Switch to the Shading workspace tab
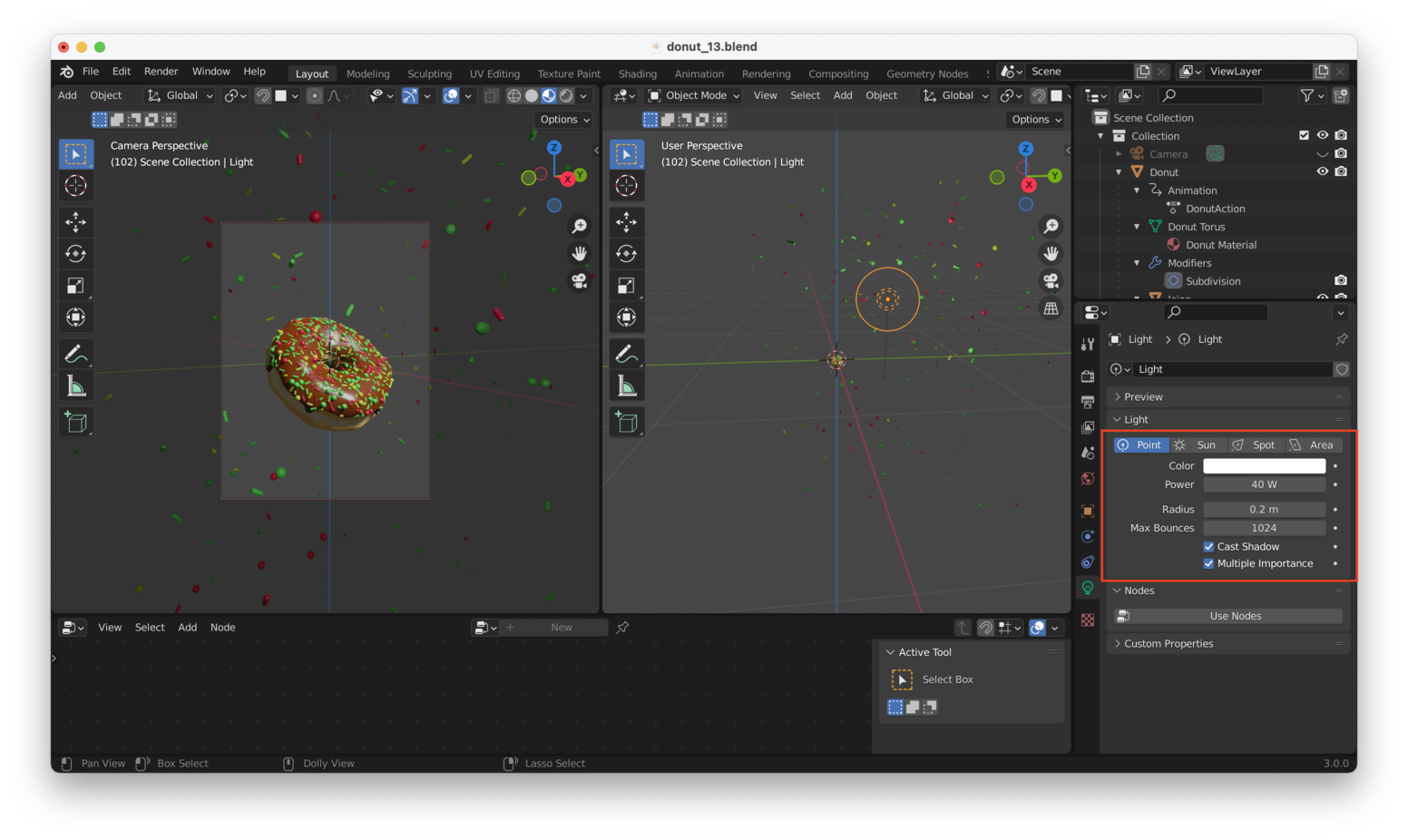1408x840 pixels. [x=637, y=74]
